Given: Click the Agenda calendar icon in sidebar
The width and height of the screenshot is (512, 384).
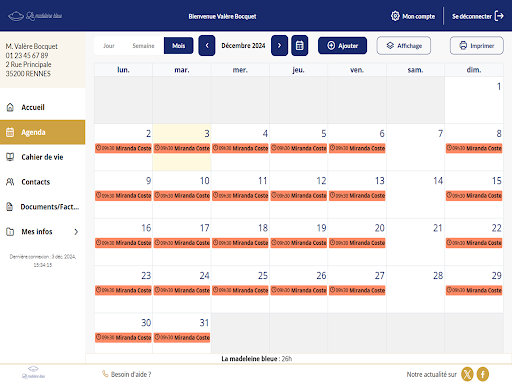Looking at the screenshot, I should click(10, 132).
